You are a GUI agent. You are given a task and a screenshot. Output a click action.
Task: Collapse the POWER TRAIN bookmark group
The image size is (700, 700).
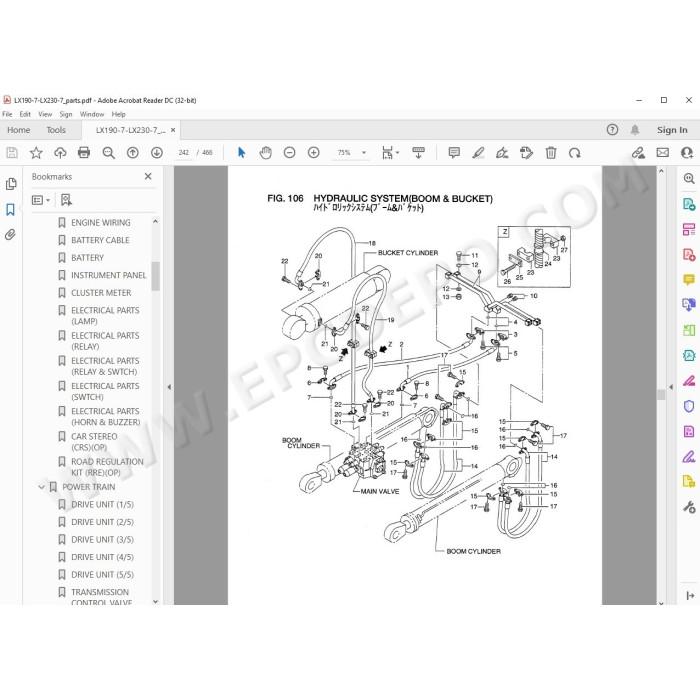42,487
